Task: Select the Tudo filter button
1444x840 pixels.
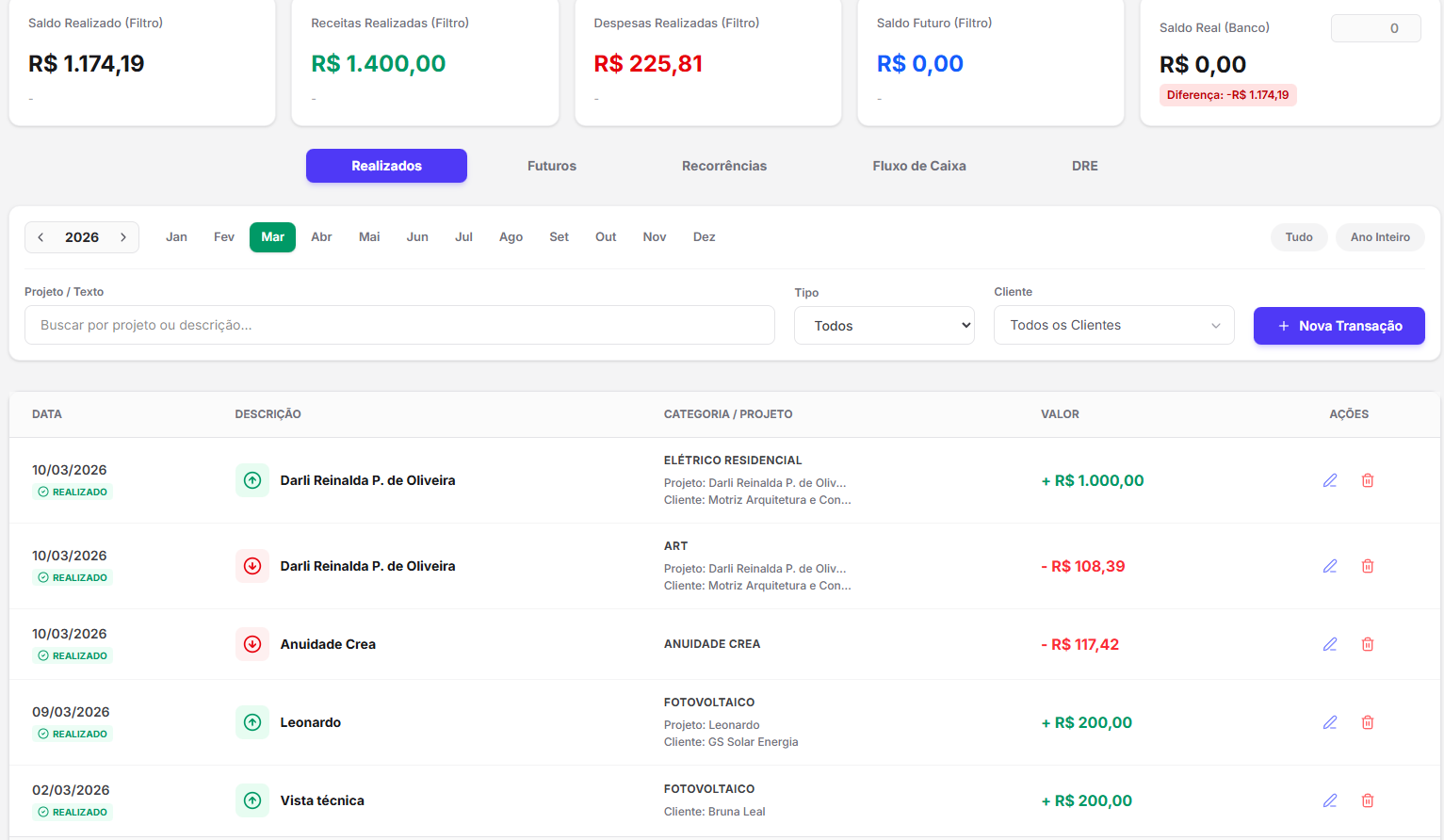Action: tap(1298, 237)
